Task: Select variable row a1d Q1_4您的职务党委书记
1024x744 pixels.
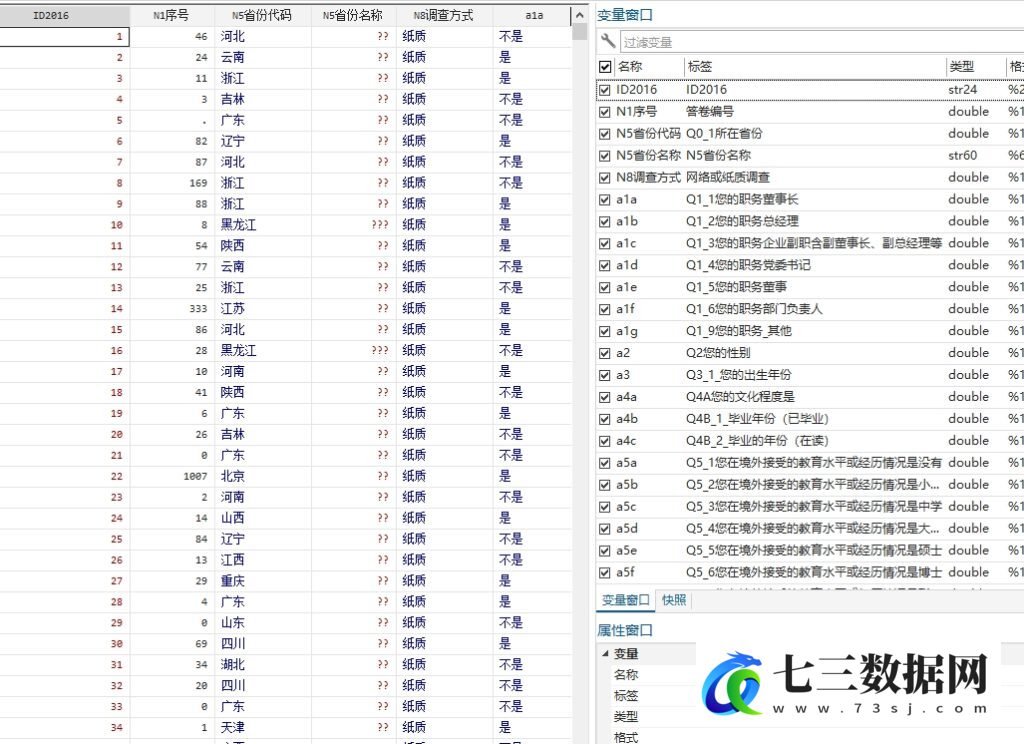Action: click(x=810, y=265)
